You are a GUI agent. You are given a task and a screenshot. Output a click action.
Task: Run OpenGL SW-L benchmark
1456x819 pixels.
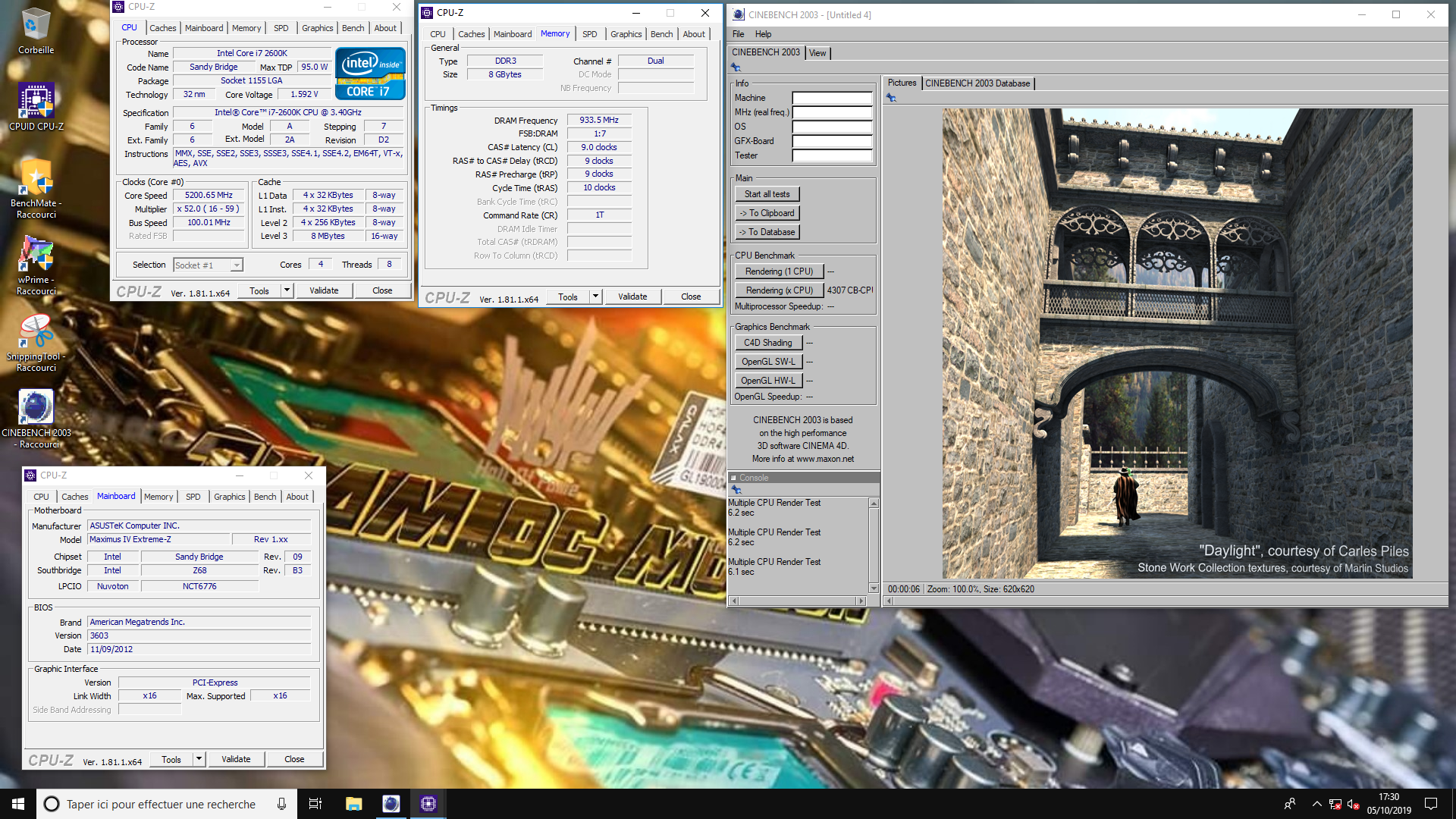tap(767, 362)
